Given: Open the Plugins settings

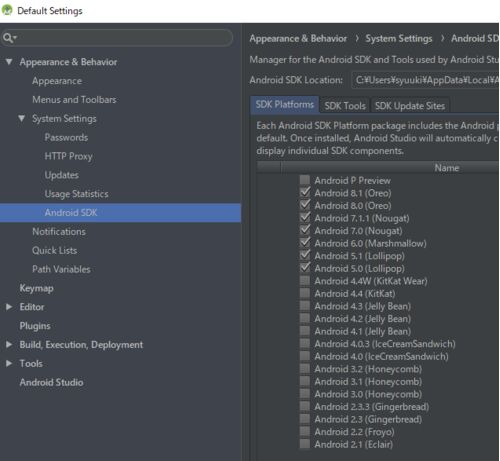Looking at the screenshot, I should 35,326.
